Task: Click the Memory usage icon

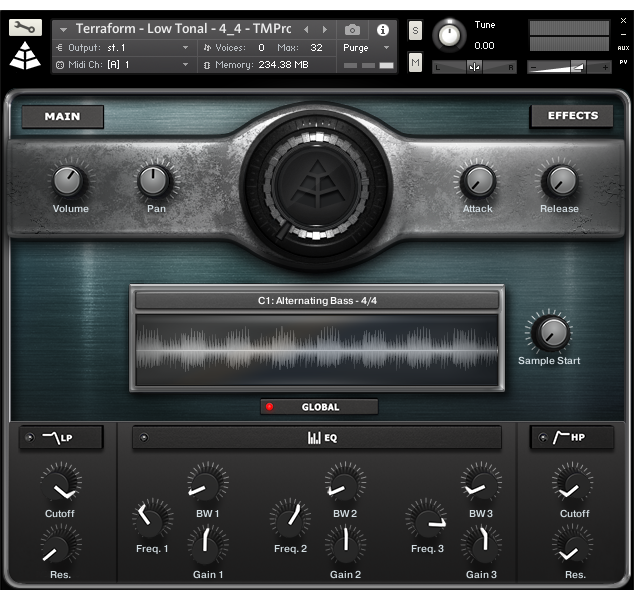Action: [207, 65]
